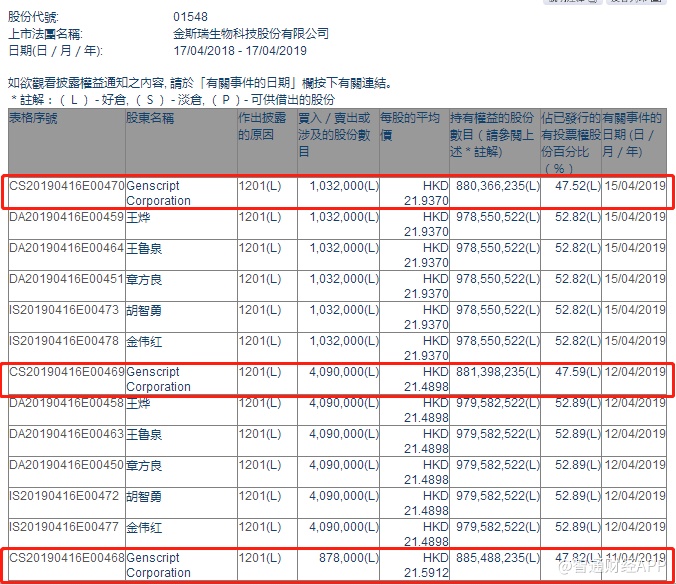The image size is (676, 585).
Task: Click 12/04/2019 date in the CS20190416E00469 row
Action: [x=634, y=372]
